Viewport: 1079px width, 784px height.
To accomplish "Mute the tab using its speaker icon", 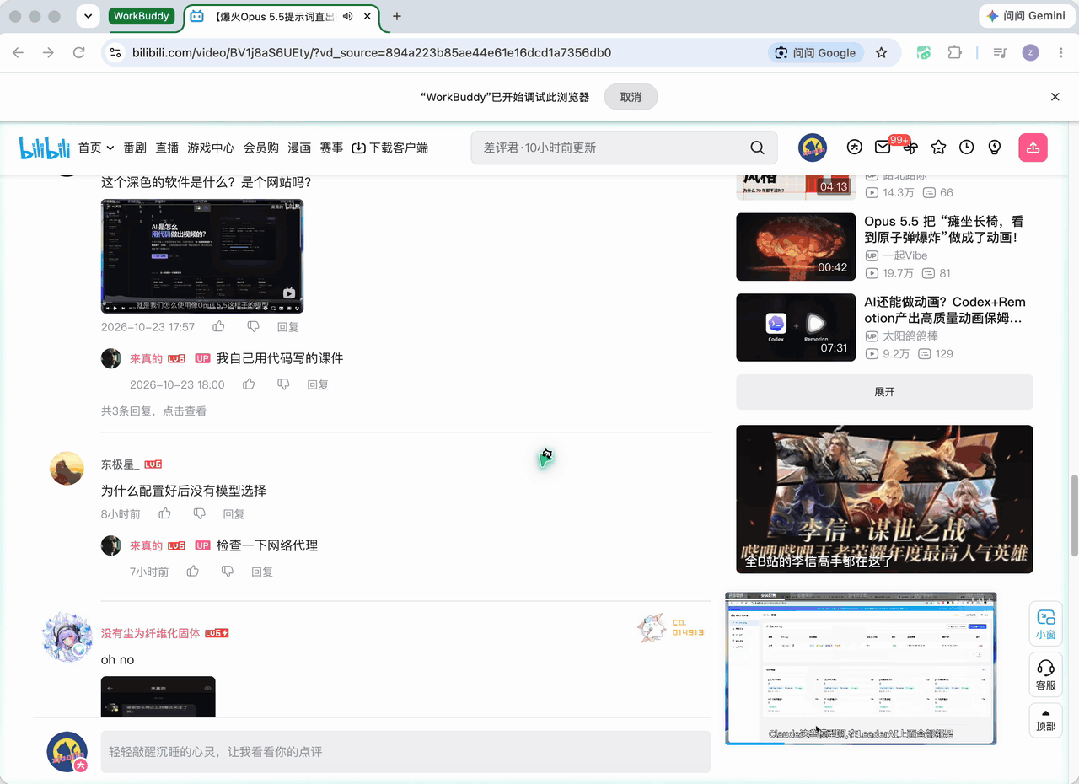I will 348,16.
